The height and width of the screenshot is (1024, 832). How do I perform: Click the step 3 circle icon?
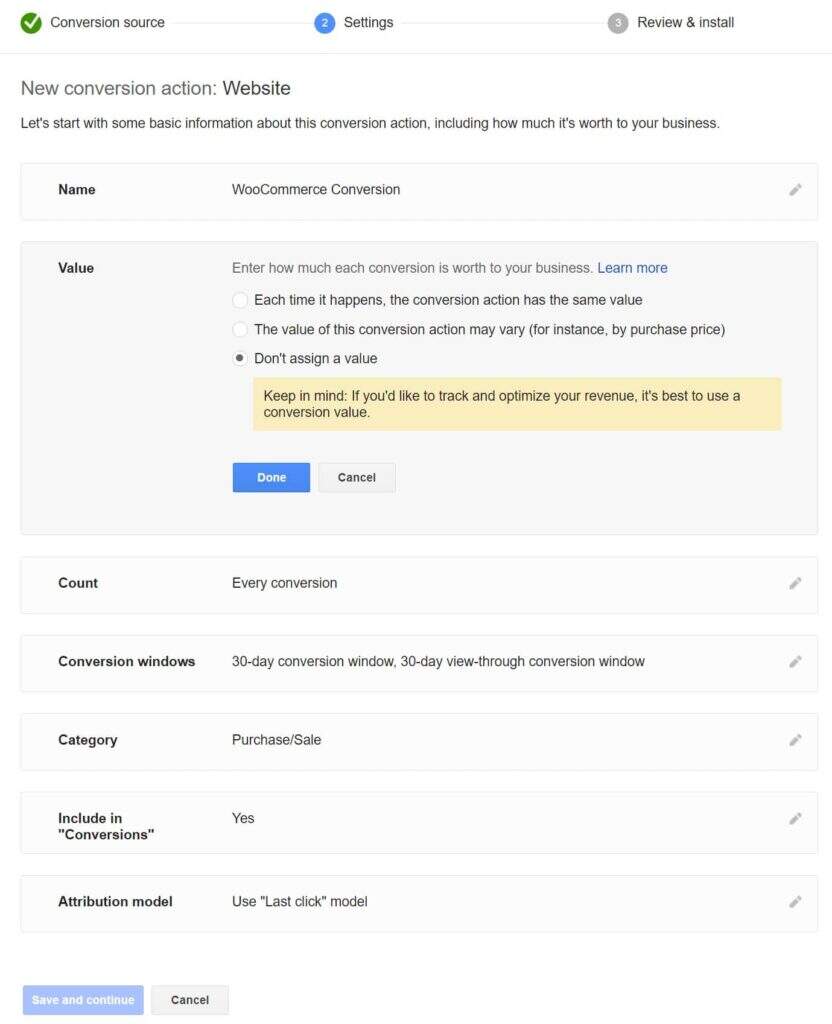pyautogui.click(x=618, y=22)
